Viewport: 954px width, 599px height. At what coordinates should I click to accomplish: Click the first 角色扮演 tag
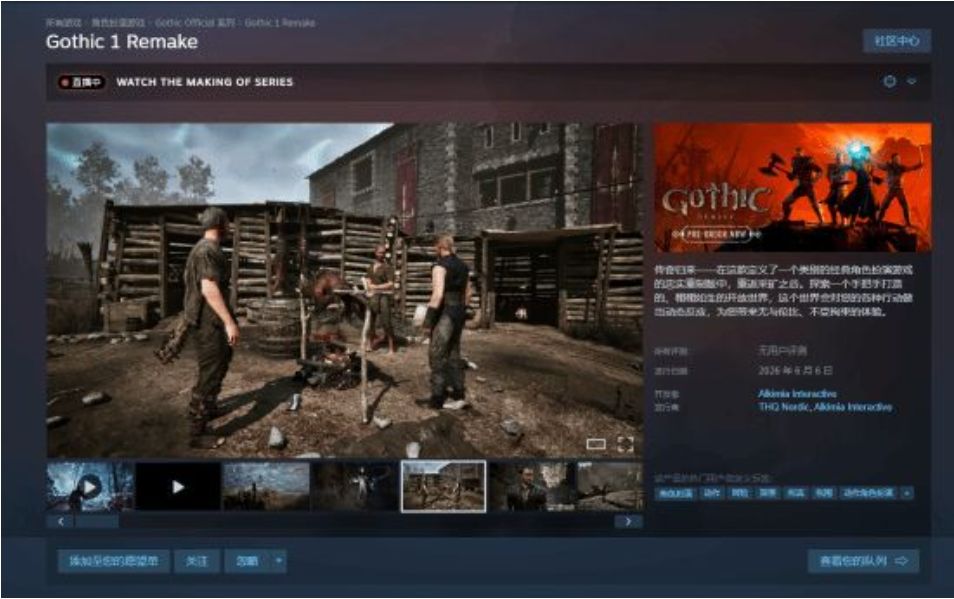(x=675, y=493)
